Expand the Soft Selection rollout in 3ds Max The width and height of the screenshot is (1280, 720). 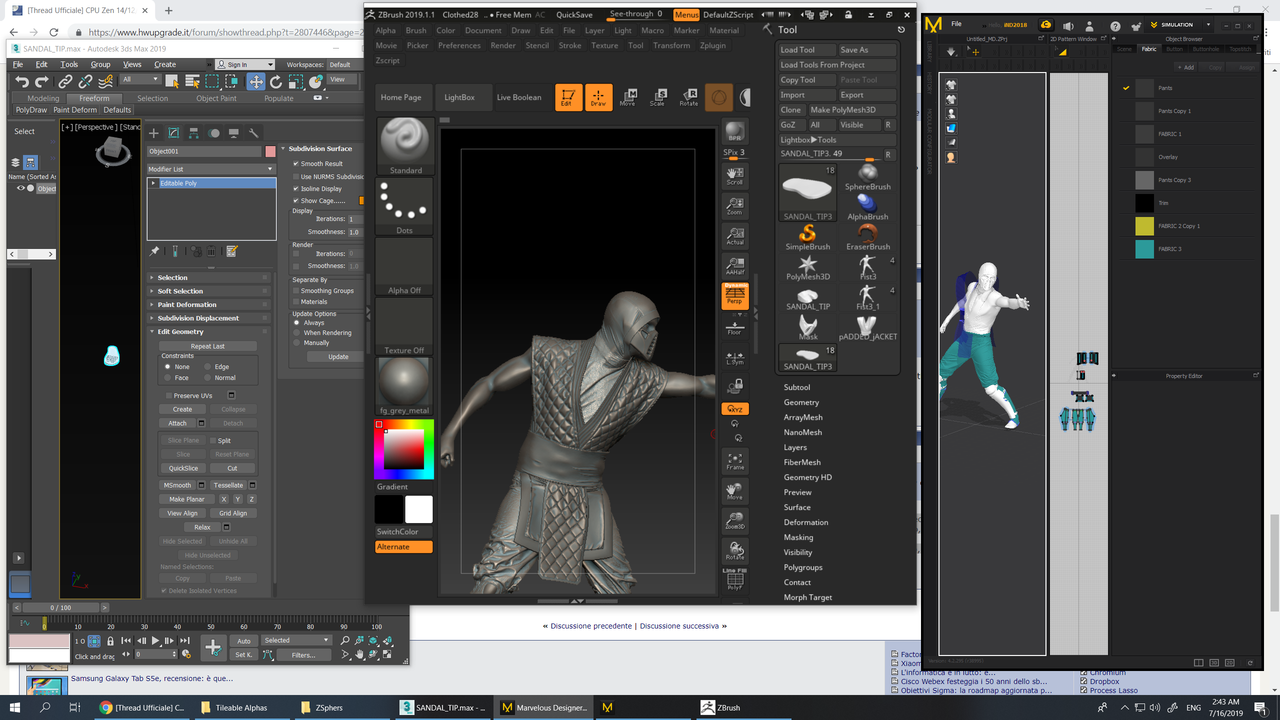pyautogui.click(x=209, y=291)
